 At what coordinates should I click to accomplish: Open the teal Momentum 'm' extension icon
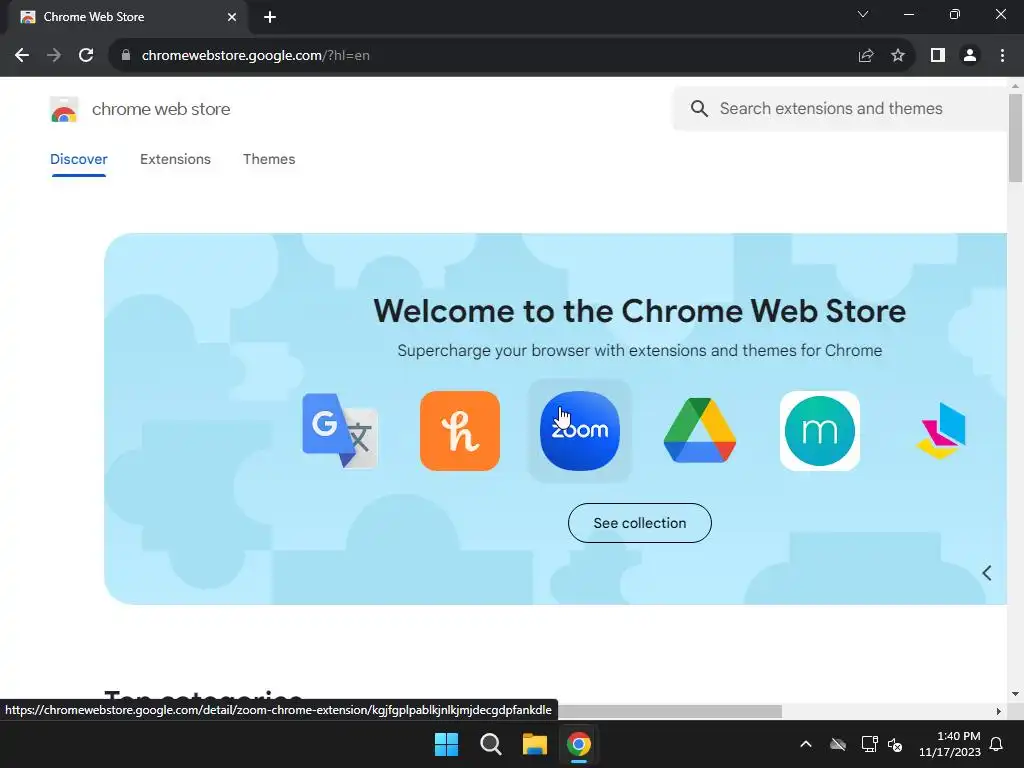[x=820, y=431]
